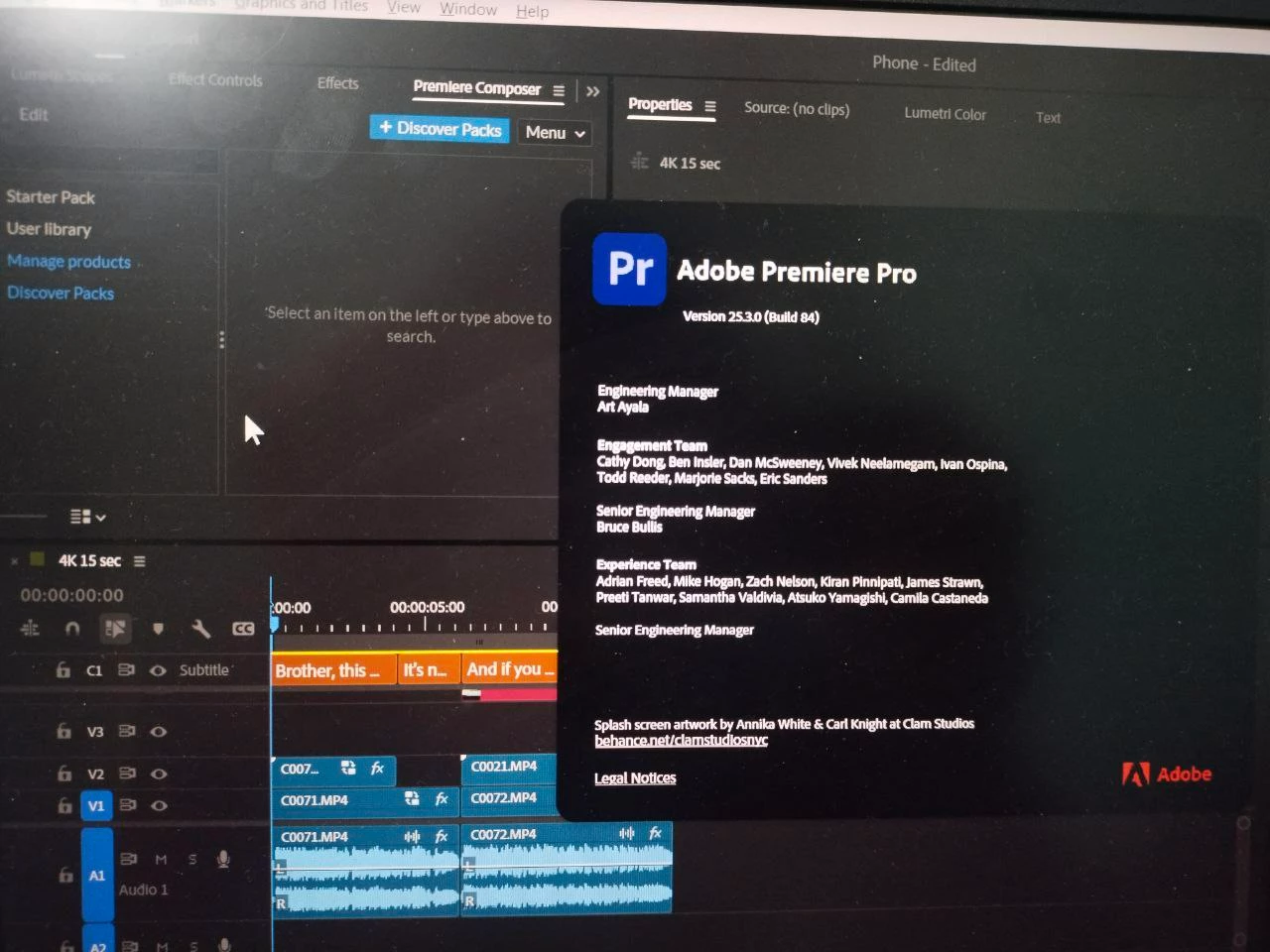Click fx badge on audio clip C0071.MP4
Screen dimensions: 1270x952
click(x=442, y=837)
